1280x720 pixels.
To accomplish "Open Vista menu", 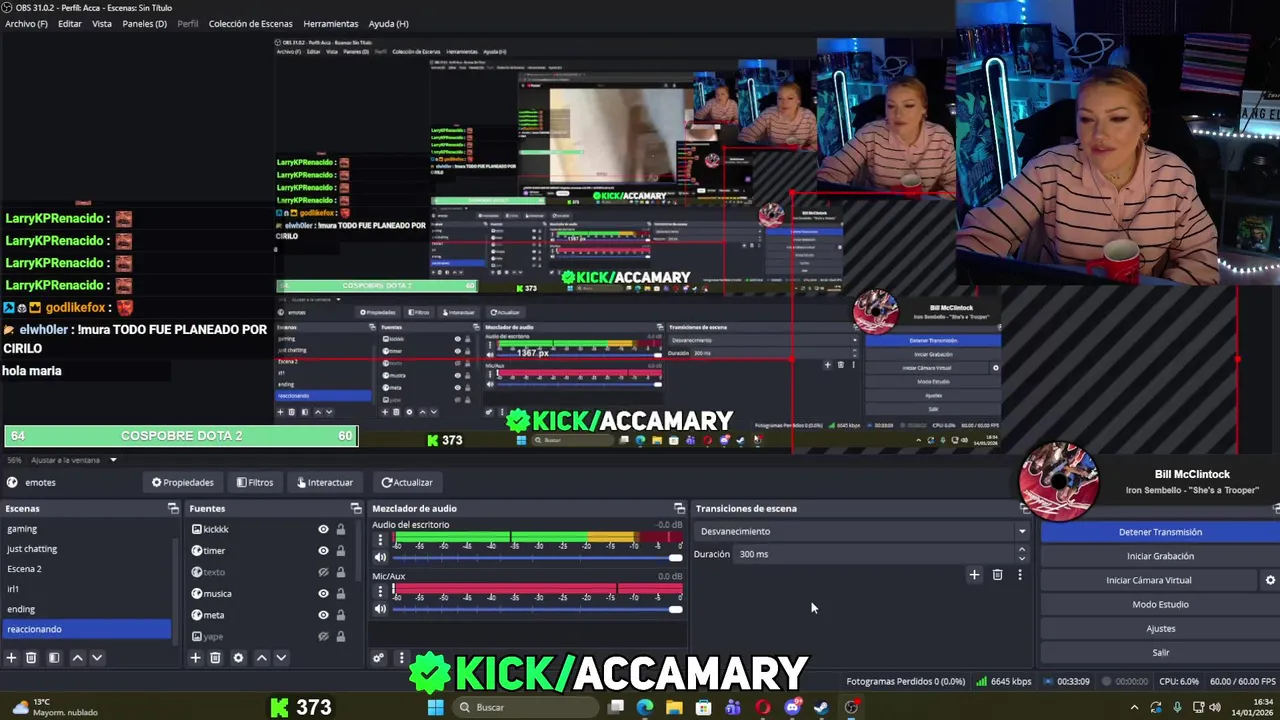I will coord(102,23).
